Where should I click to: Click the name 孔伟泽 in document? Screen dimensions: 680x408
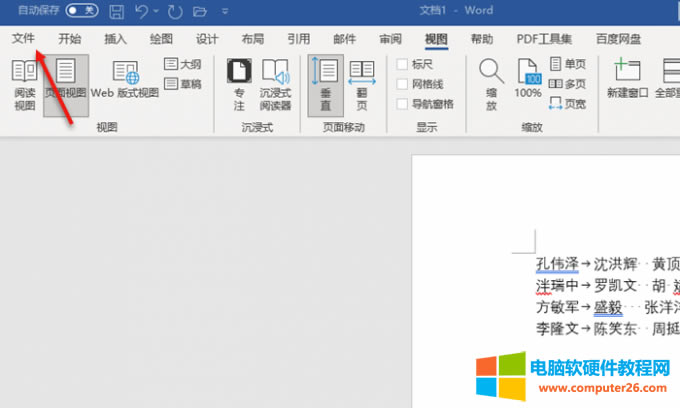pos(557,264)
